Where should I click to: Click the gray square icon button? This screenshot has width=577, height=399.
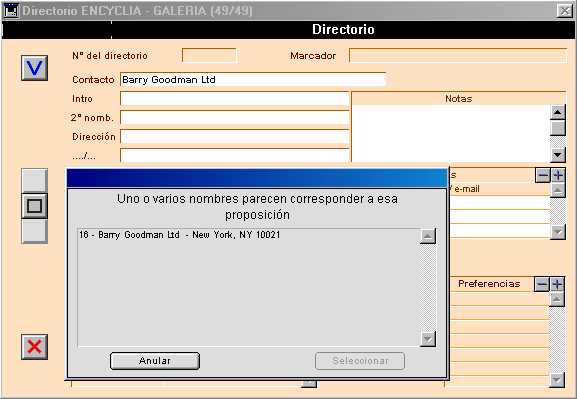coord(34,206)
